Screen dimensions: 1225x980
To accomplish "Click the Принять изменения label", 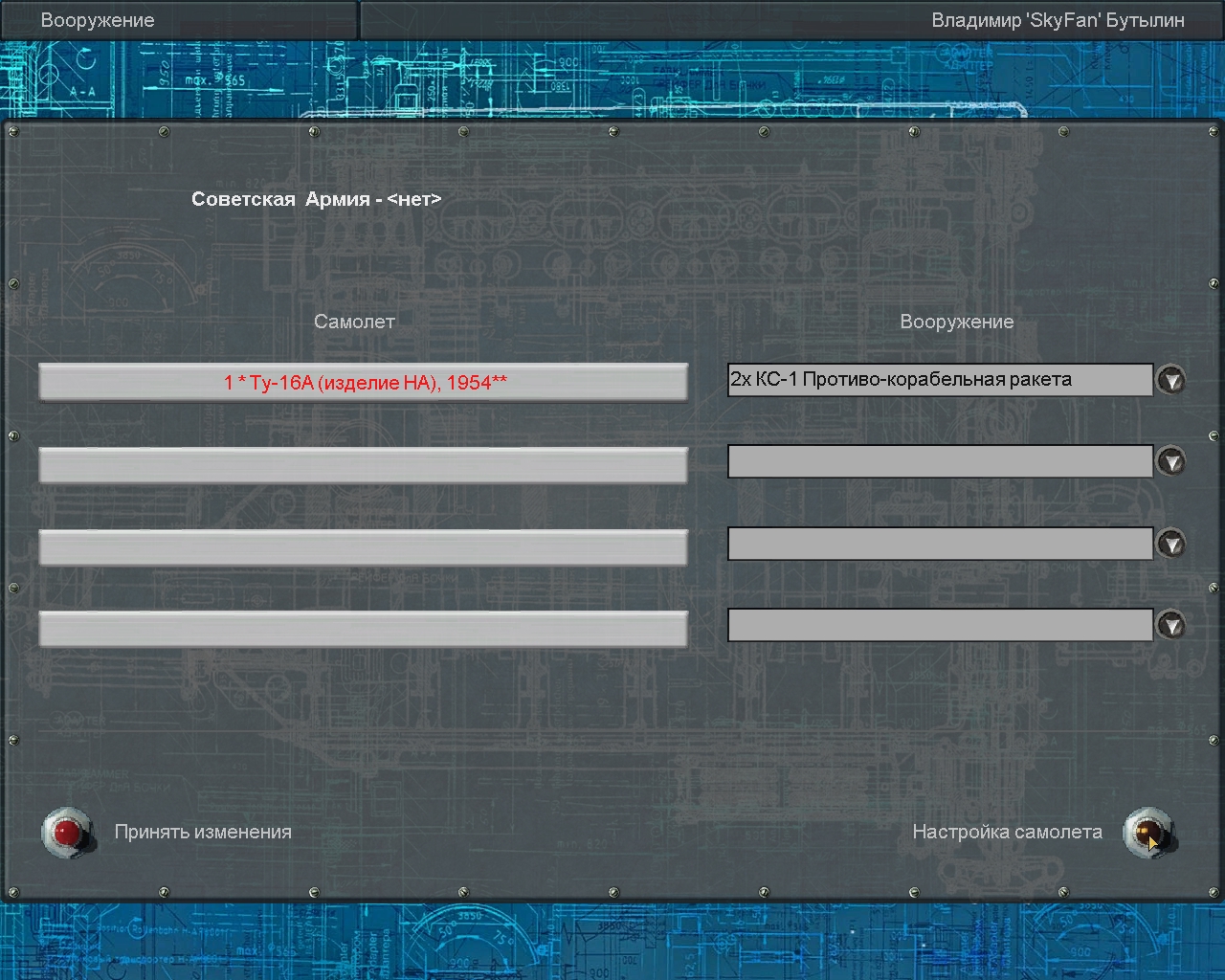I will 203,833.
